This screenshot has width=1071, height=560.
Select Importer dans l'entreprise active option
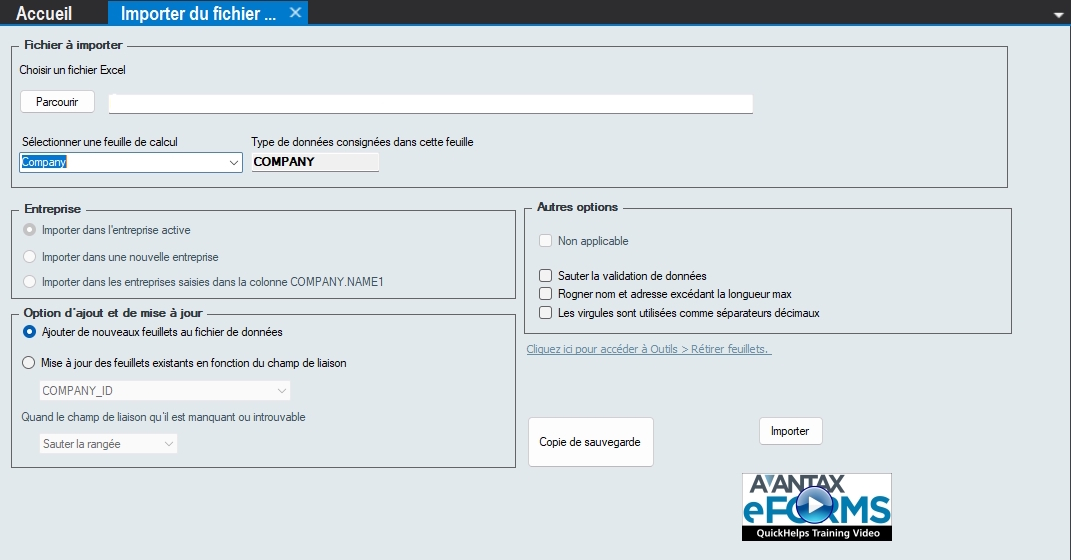pos(29,230)
